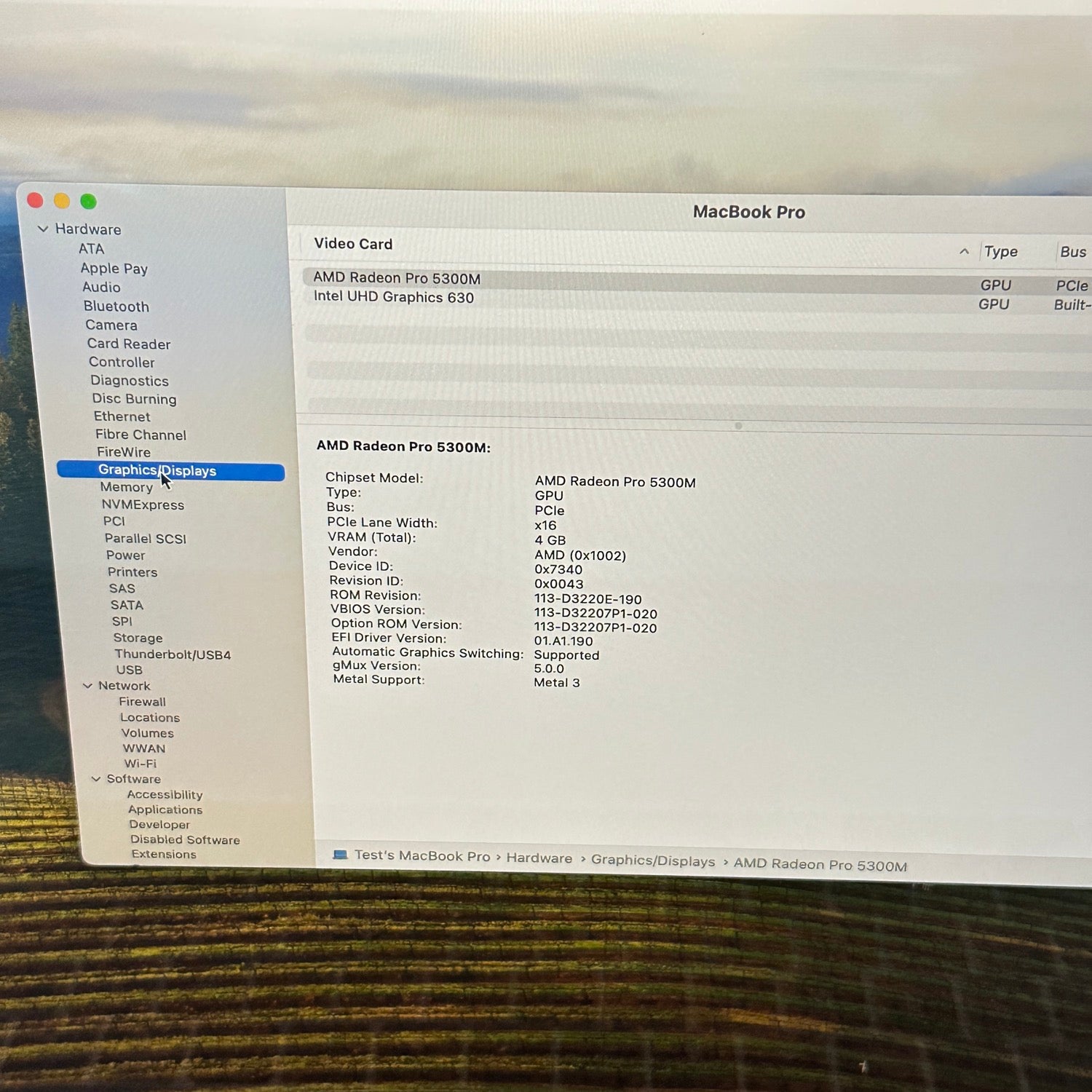The height and width of the screenshot is (1092, 1092).
Task: Select the AMD Radeon Pro 5300M row
Action: [x=397, y=278]
